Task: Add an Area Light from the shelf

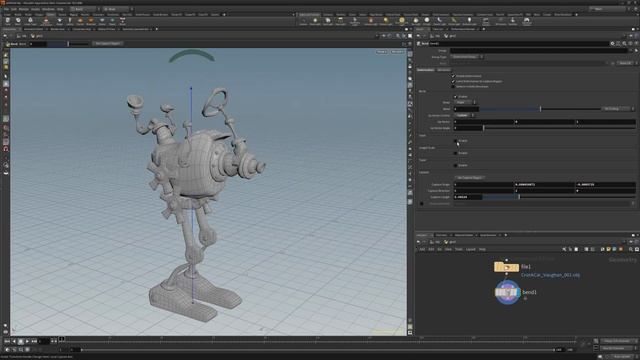Action: click(340, 21)
